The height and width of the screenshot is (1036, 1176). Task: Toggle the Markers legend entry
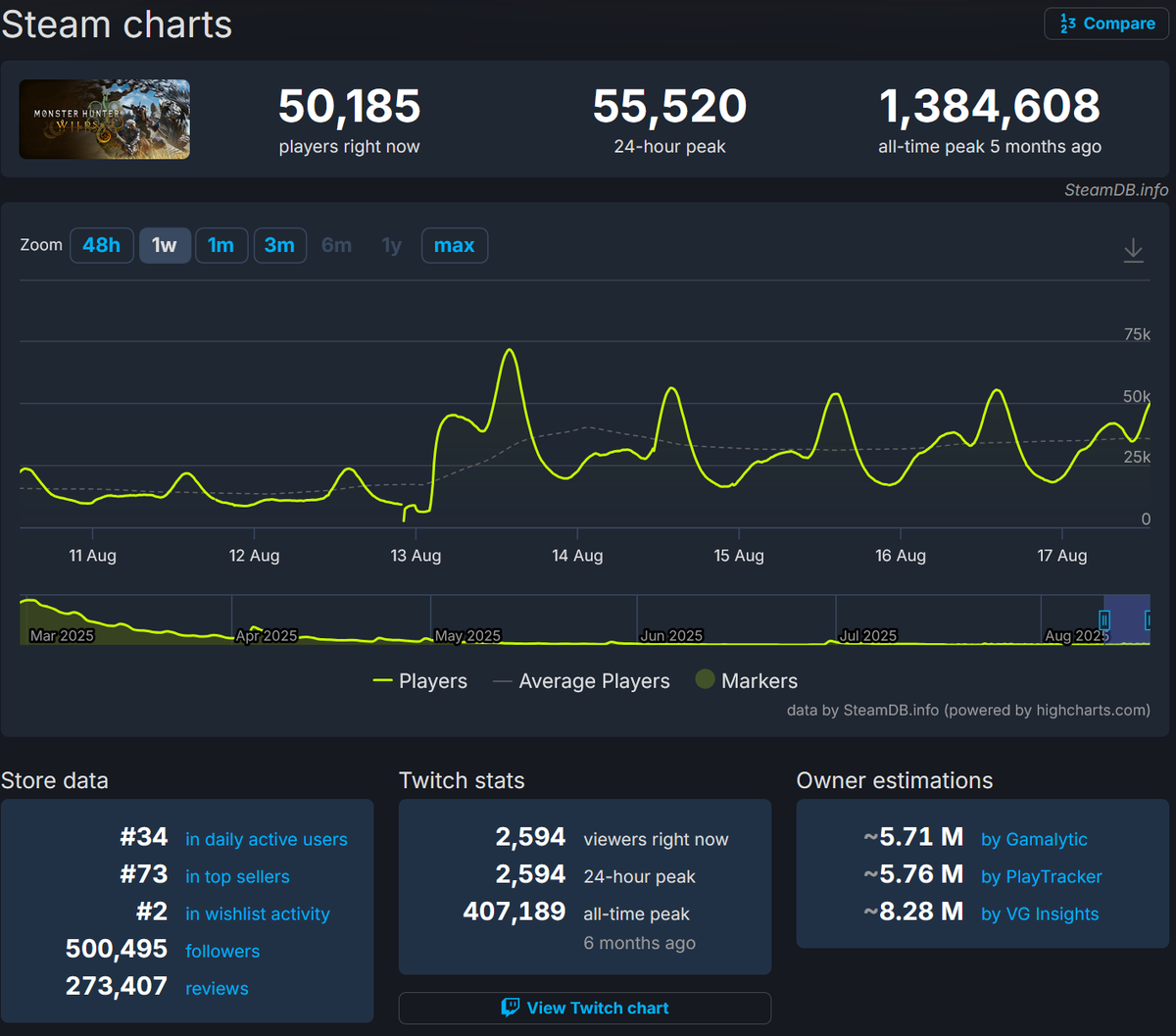coord(747,680)
